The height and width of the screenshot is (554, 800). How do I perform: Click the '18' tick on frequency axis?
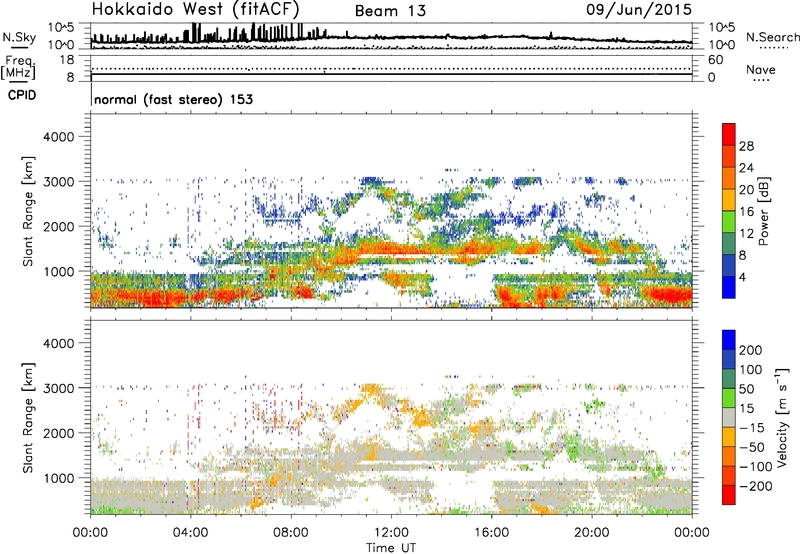click(67, 60)
